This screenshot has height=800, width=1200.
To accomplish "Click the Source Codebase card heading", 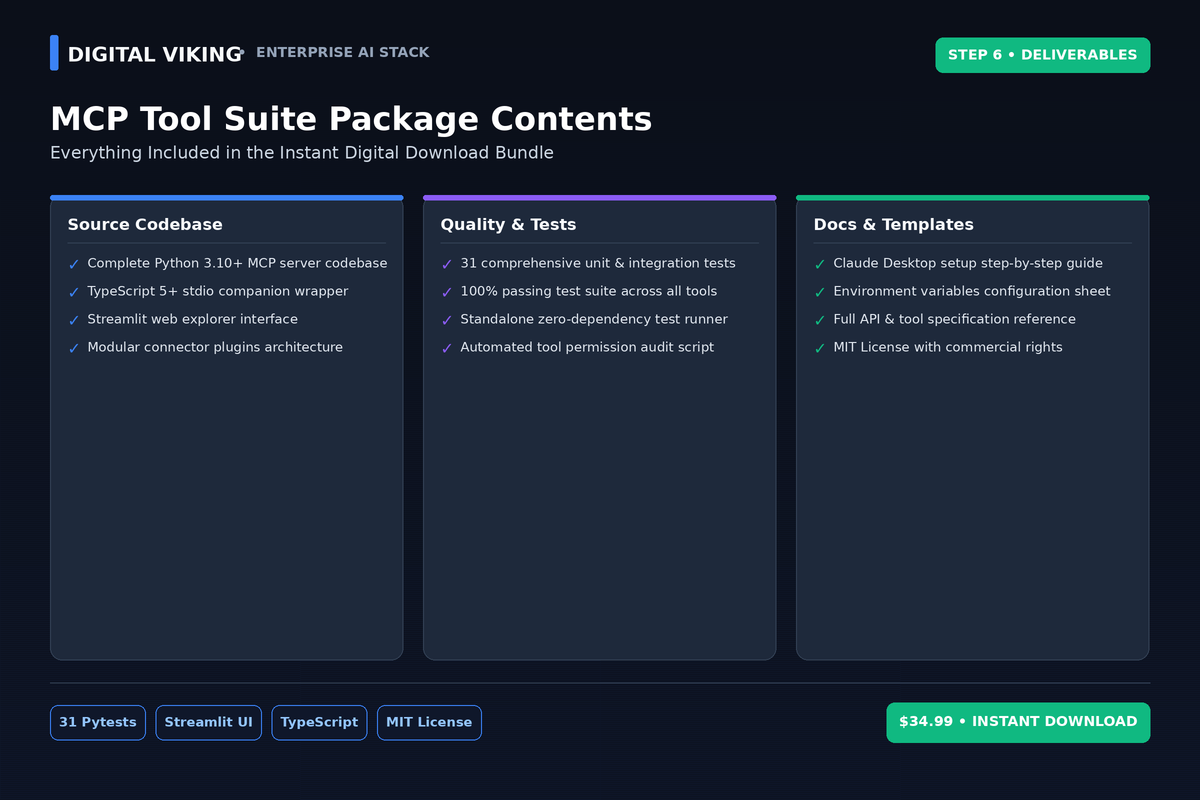I will coord(145,225).
